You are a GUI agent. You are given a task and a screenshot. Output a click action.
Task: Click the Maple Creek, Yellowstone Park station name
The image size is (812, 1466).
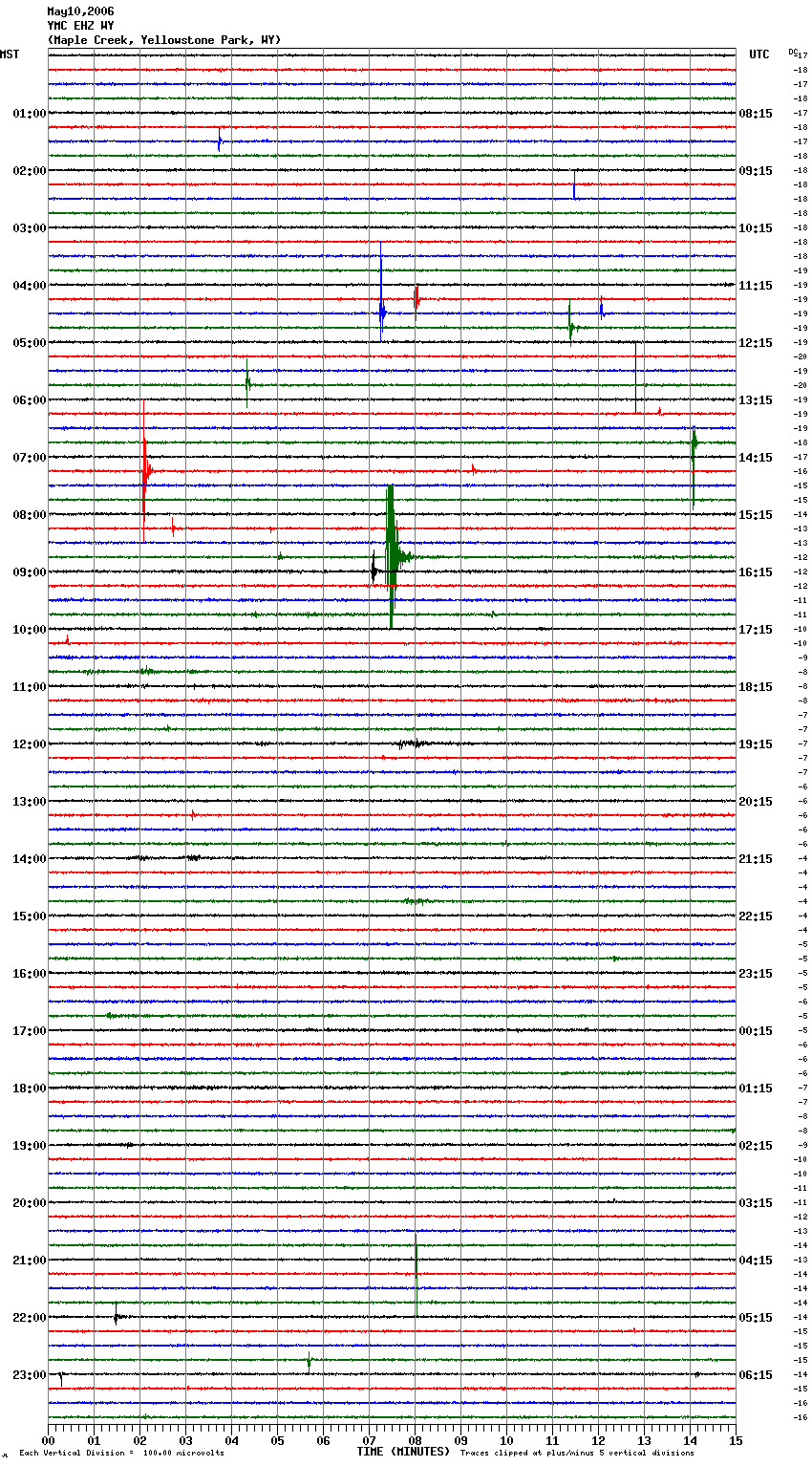[164, 40]
